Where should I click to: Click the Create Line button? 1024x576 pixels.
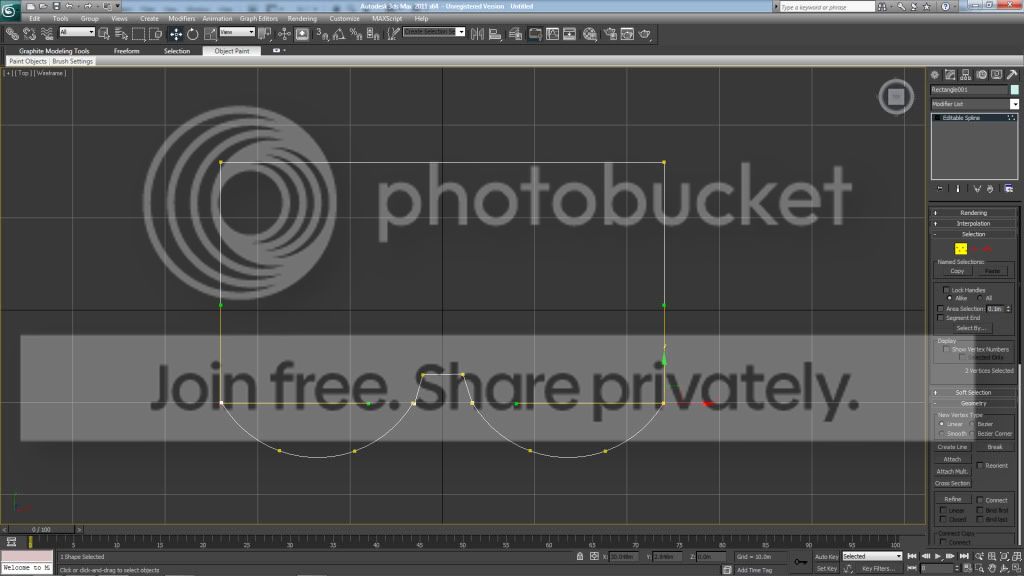click(x=952, y=447)
